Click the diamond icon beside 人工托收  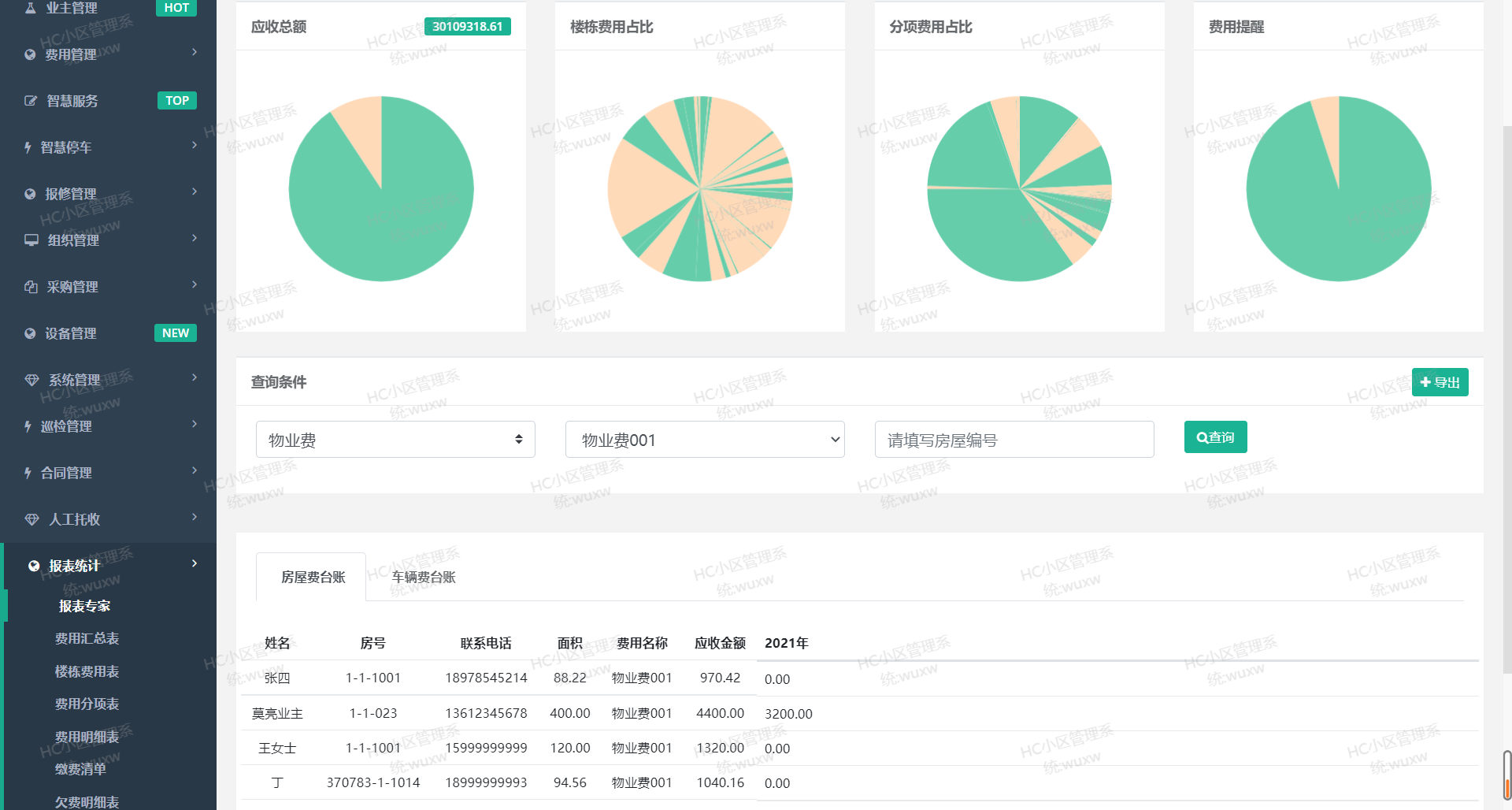tap(31, 519)
